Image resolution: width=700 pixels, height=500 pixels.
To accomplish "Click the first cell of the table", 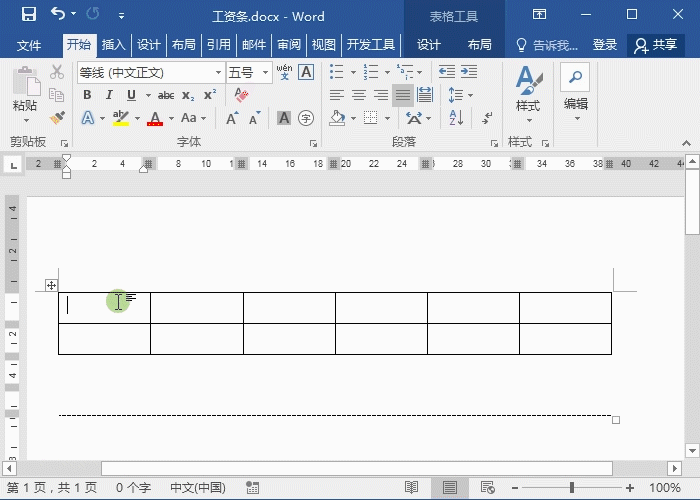I will (104, 308).
